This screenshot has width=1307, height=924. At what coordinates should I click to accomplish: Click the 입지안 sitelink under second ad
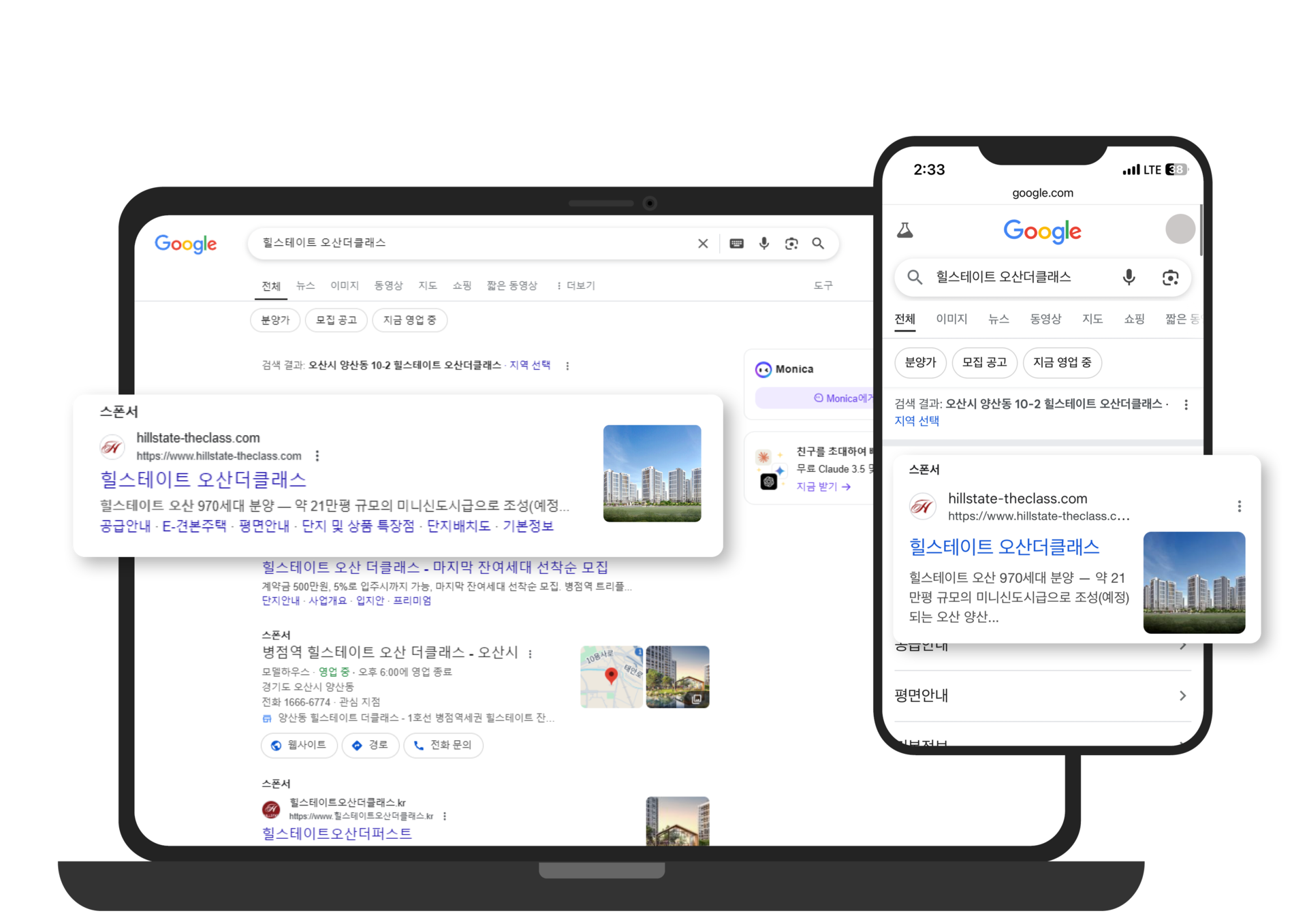371,601
